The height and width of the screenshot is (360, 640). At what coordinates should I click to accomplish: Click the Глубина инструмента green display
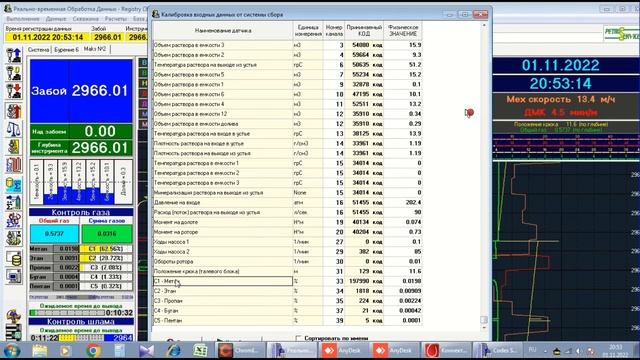click(81, 148)
